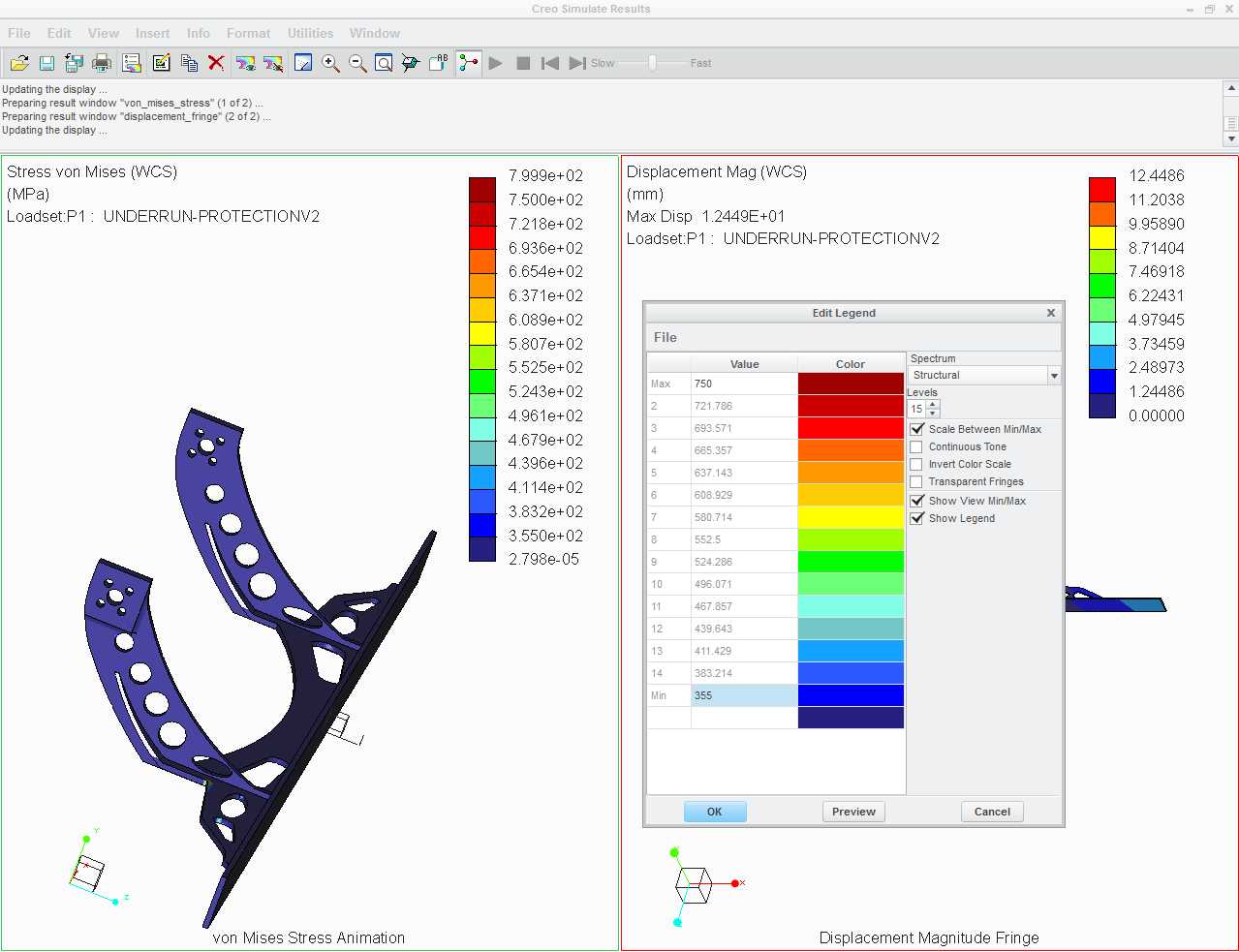
Task: Open the Info menu
Action: coord(199,33)
